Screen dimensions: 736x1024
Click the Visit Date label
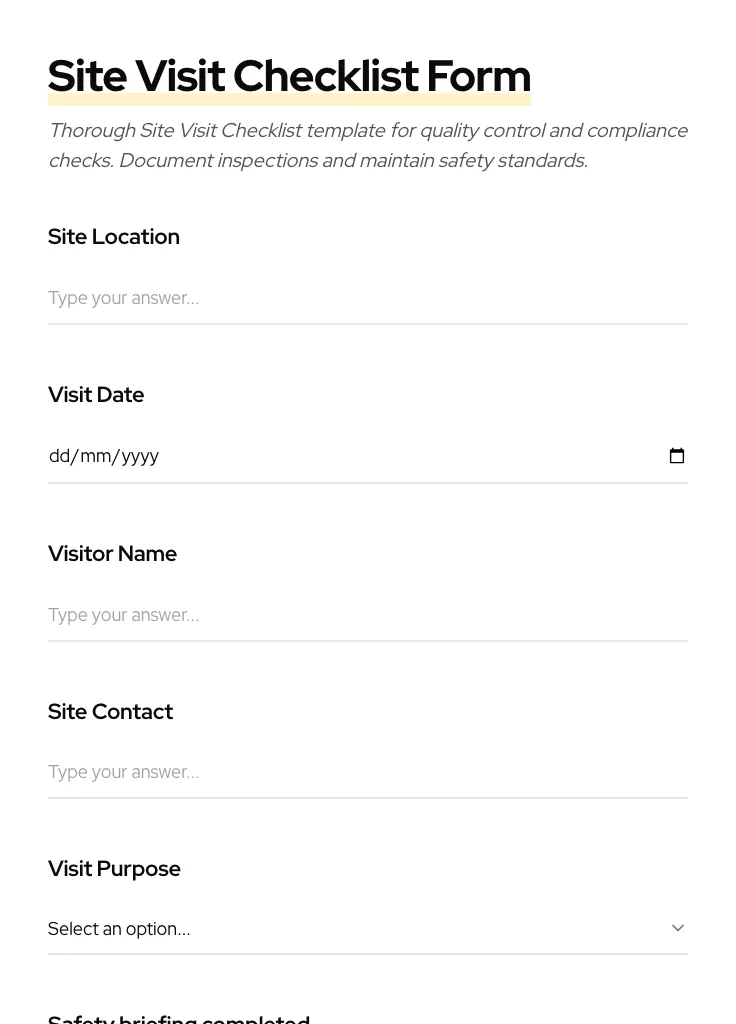point(96,394)
